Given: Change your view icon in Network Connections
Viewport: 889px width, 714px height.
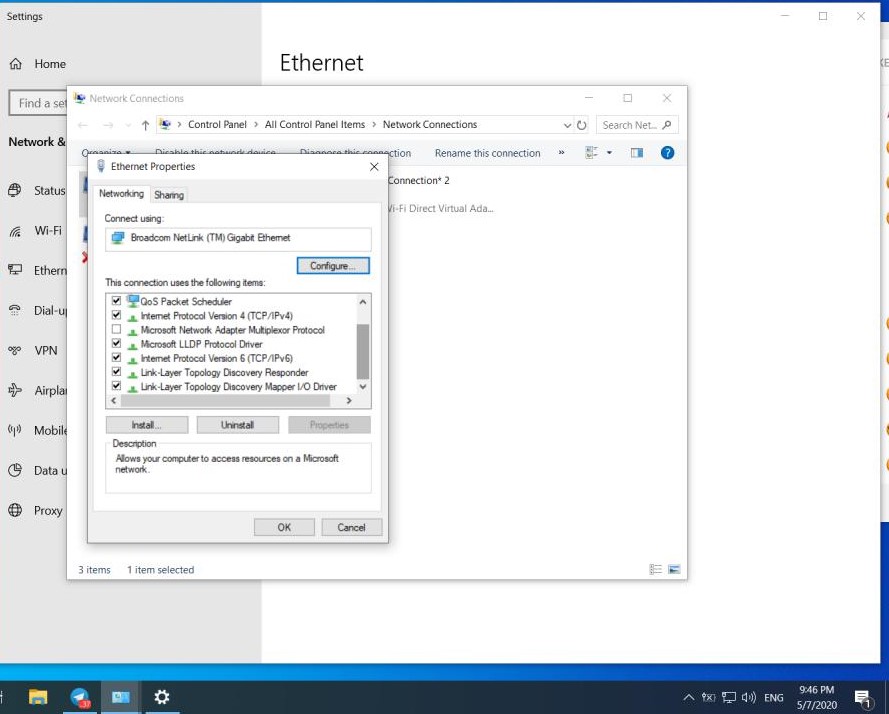Looking at the screenshot, I should click(591, 153).
